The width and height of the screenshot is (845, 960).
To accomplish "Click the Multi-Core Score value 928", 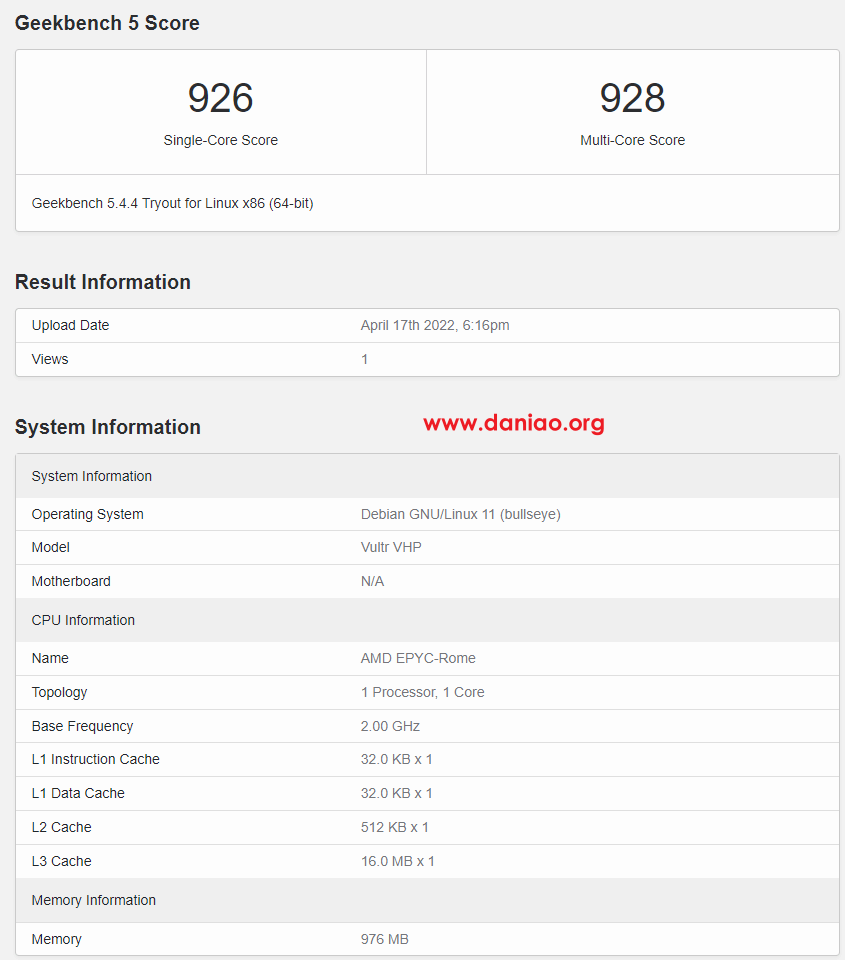I will tap(633, 98).
